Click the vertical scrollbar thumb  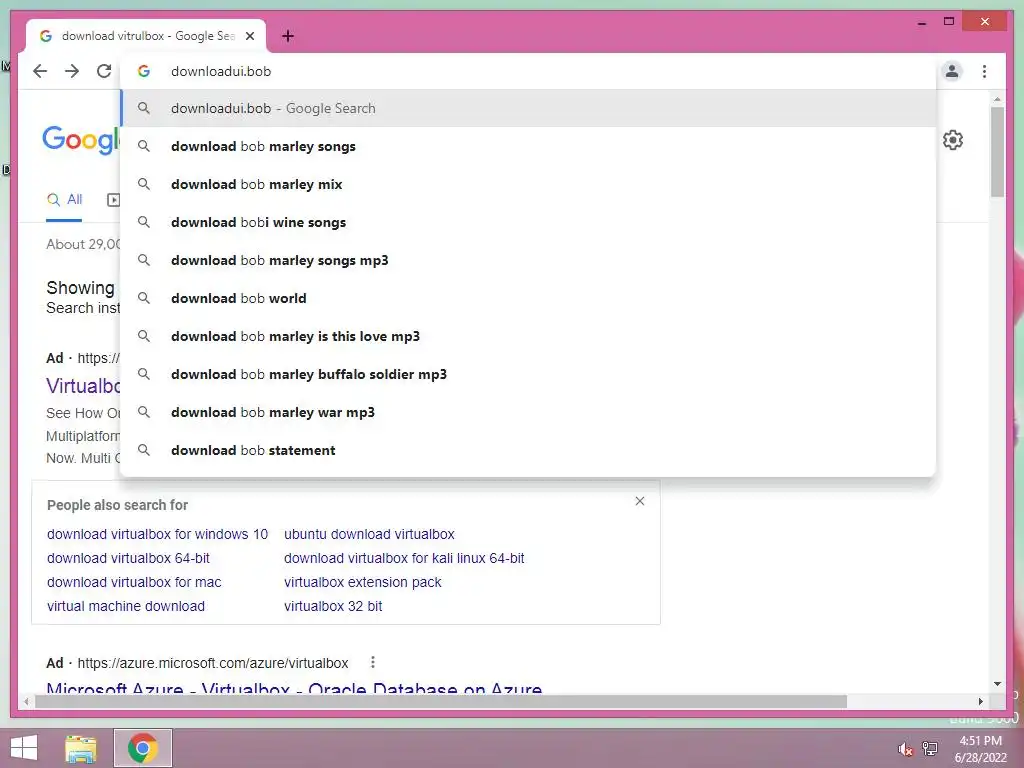[997, 152]
